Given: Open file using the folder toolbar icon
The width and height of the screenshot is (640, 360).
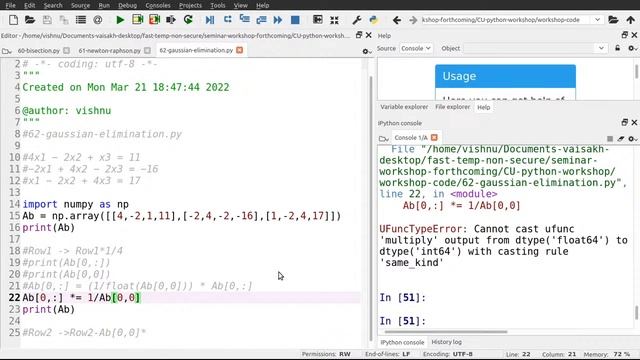Looking at the screenshot, I should [x=30, y=20].
